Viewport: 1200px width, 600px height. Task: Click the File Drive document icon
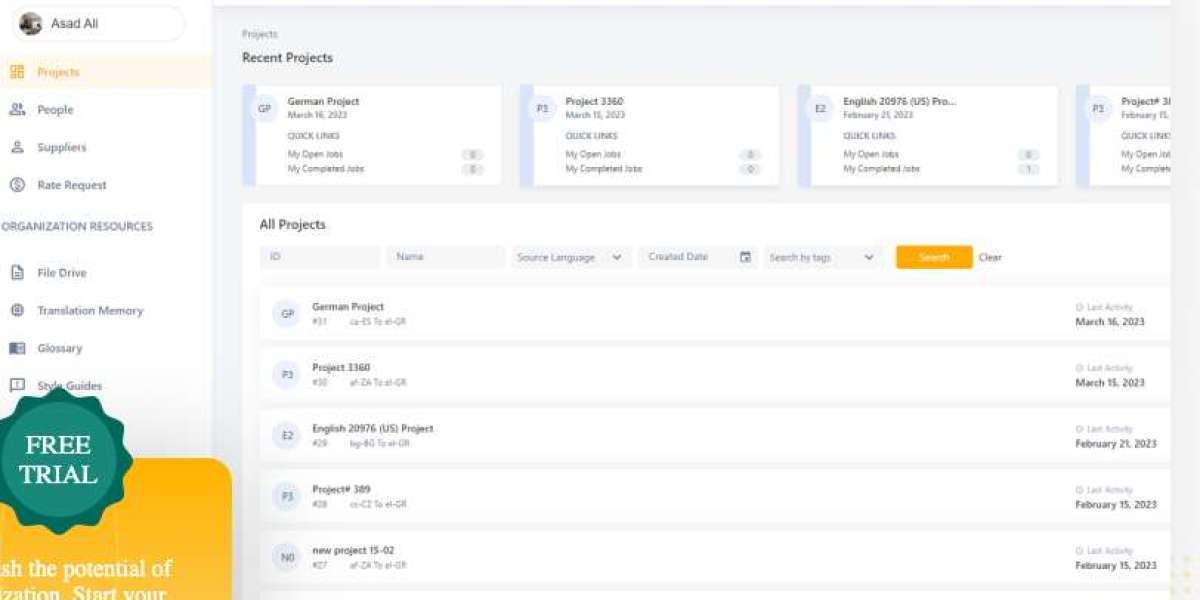(x=17, y=273)
